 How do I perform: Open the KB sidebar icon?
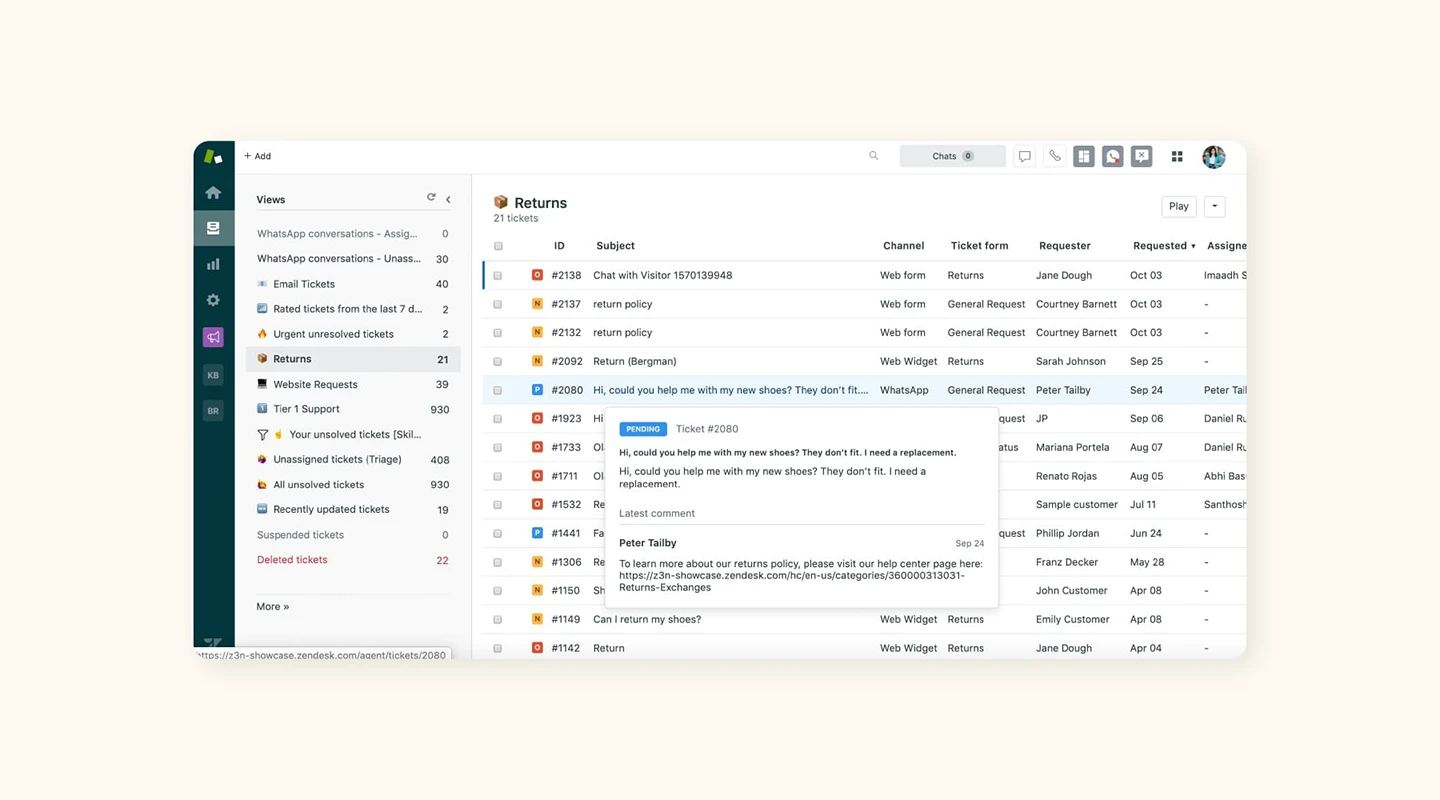pos(213,375)
